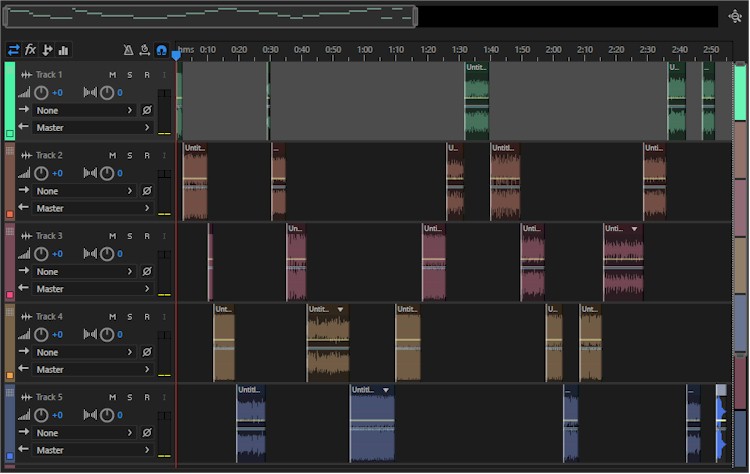The height and width of the screenshot is (474, 750).
Task: Click the Track 2 stereo pan icon
Action: click(90, 173)
